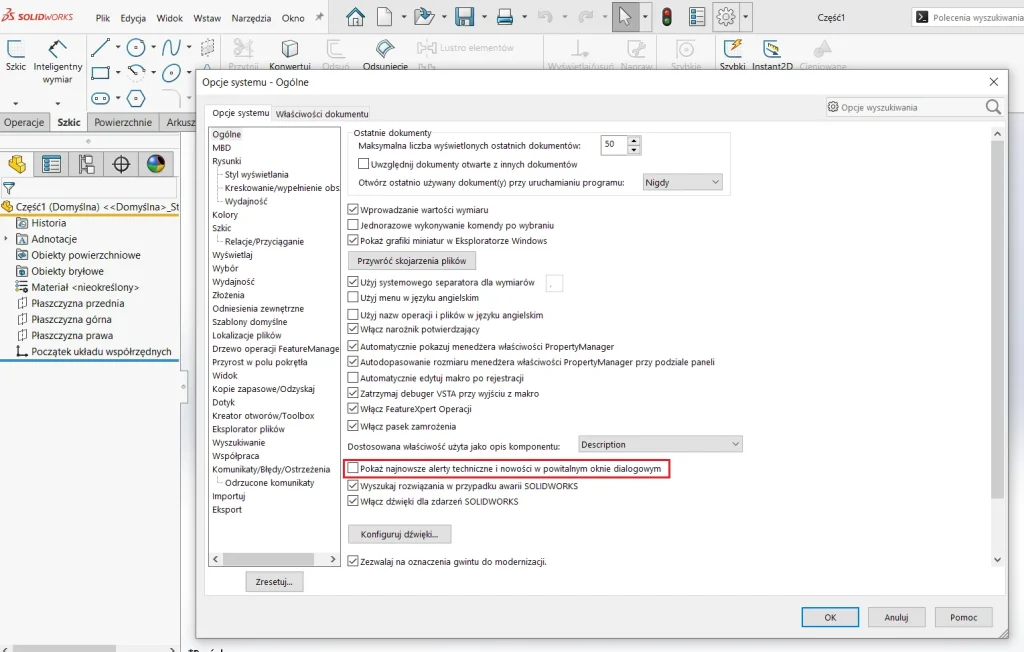This screenshot has height=652, width=1024.
Task: Click the Zresetuj button
Action: pos(274,581)
